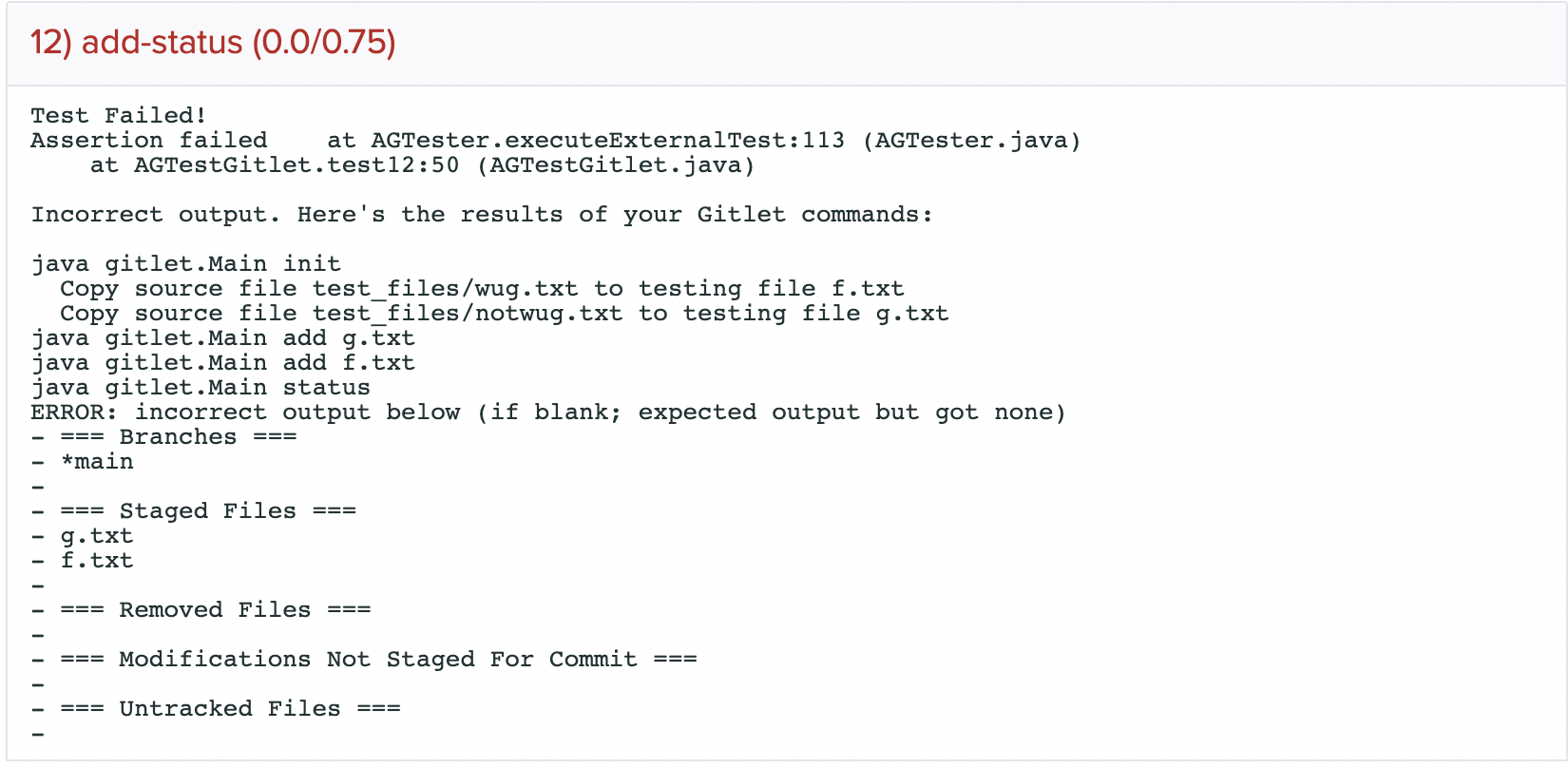Image resolution: width=1568 pixels, height=768 pixels.
Task: Click the AGTestGitlet.test12:50 stack trace line
Action: tap(423, 165)
